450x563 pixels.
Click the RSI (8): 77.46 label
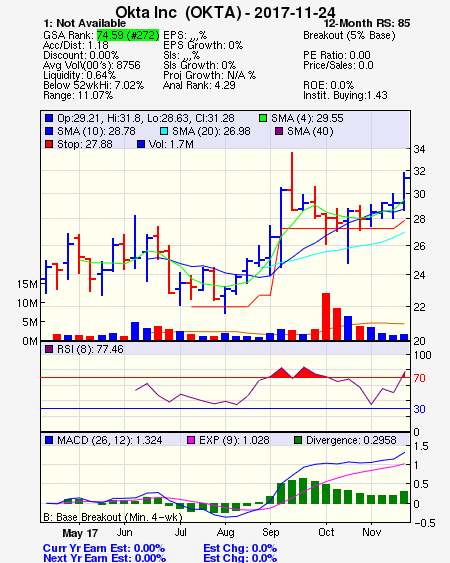point(90,349)
